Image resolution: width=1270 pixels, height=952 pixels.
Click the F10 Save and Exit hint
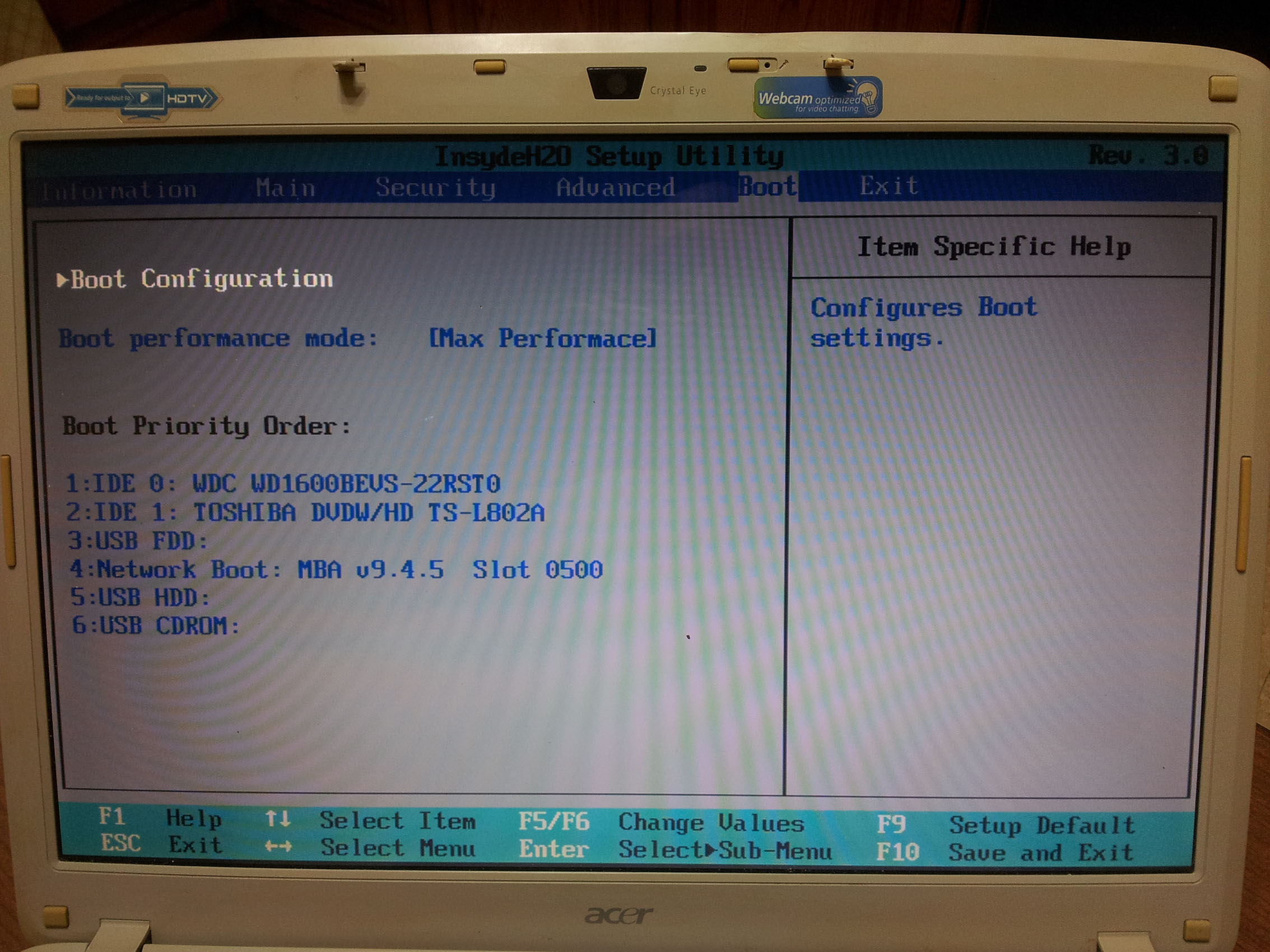tap(1005, 852)
